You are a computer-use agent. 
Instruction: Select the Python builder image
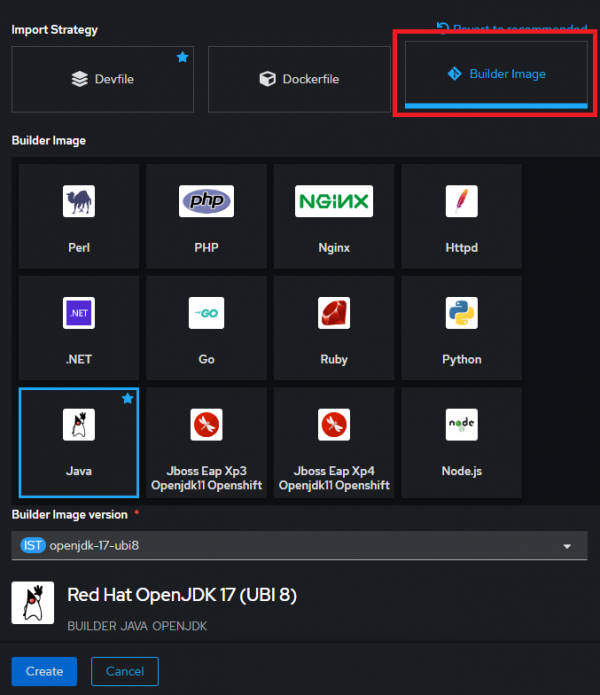tap(461, 328)
